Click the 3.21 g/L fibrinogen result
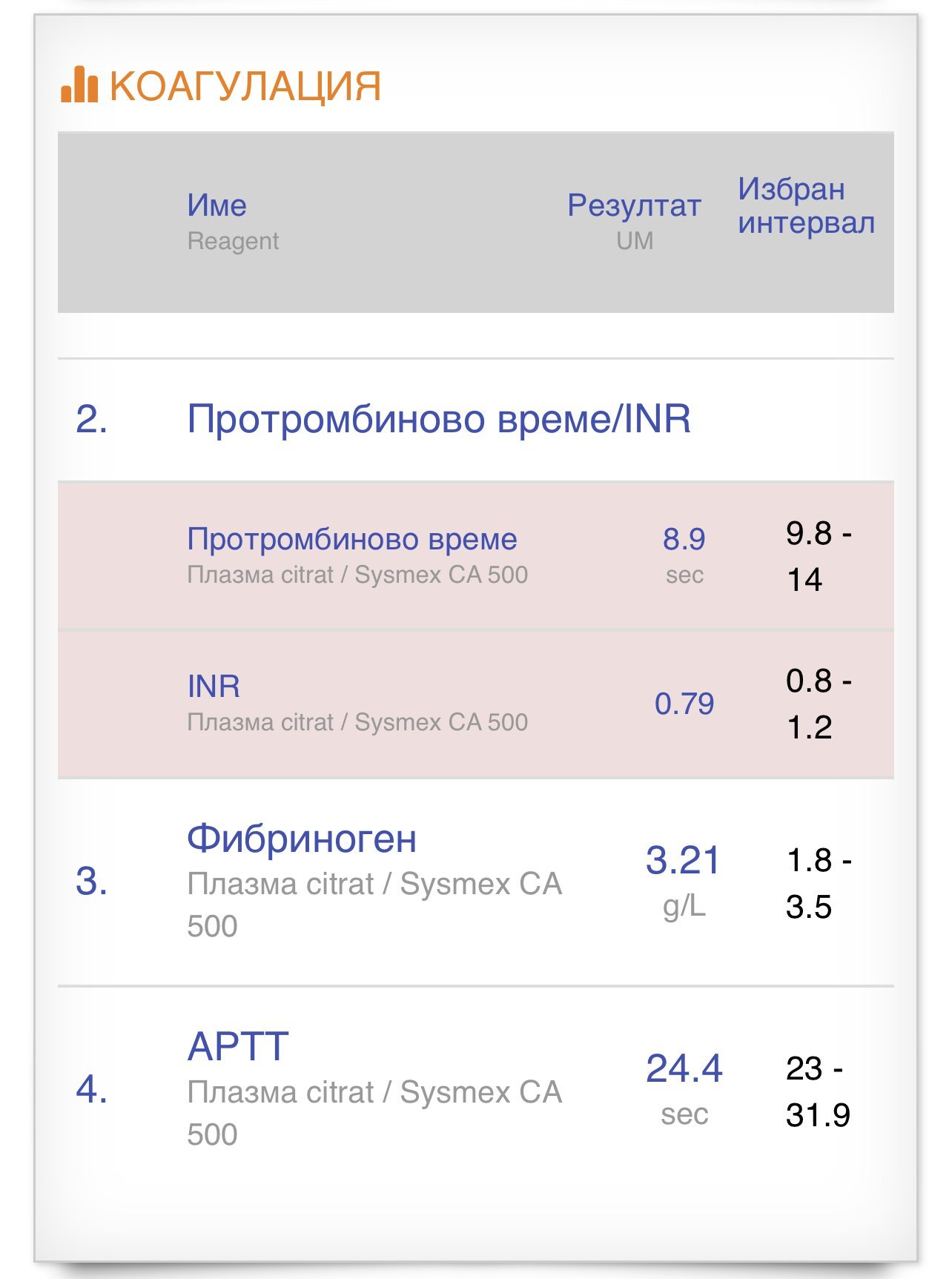 click(683, 861)
